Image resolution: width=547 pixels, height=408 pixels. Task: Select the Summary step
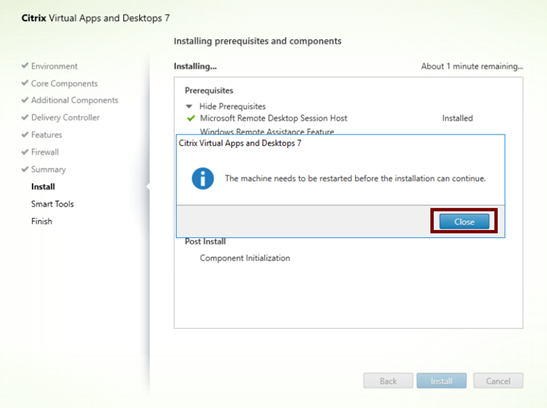tap(48, 169)
